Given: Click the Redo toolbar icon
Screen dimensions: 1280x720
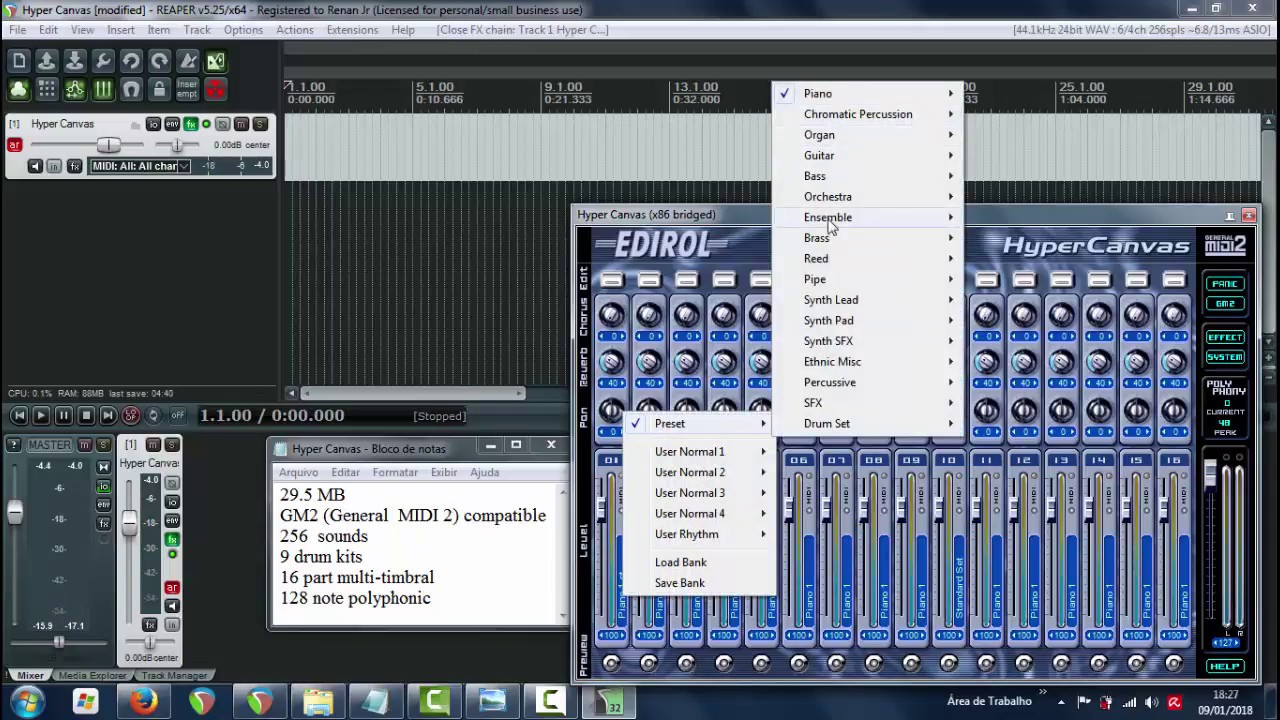Looking at the screenshot, I should [x=159, y=61].
